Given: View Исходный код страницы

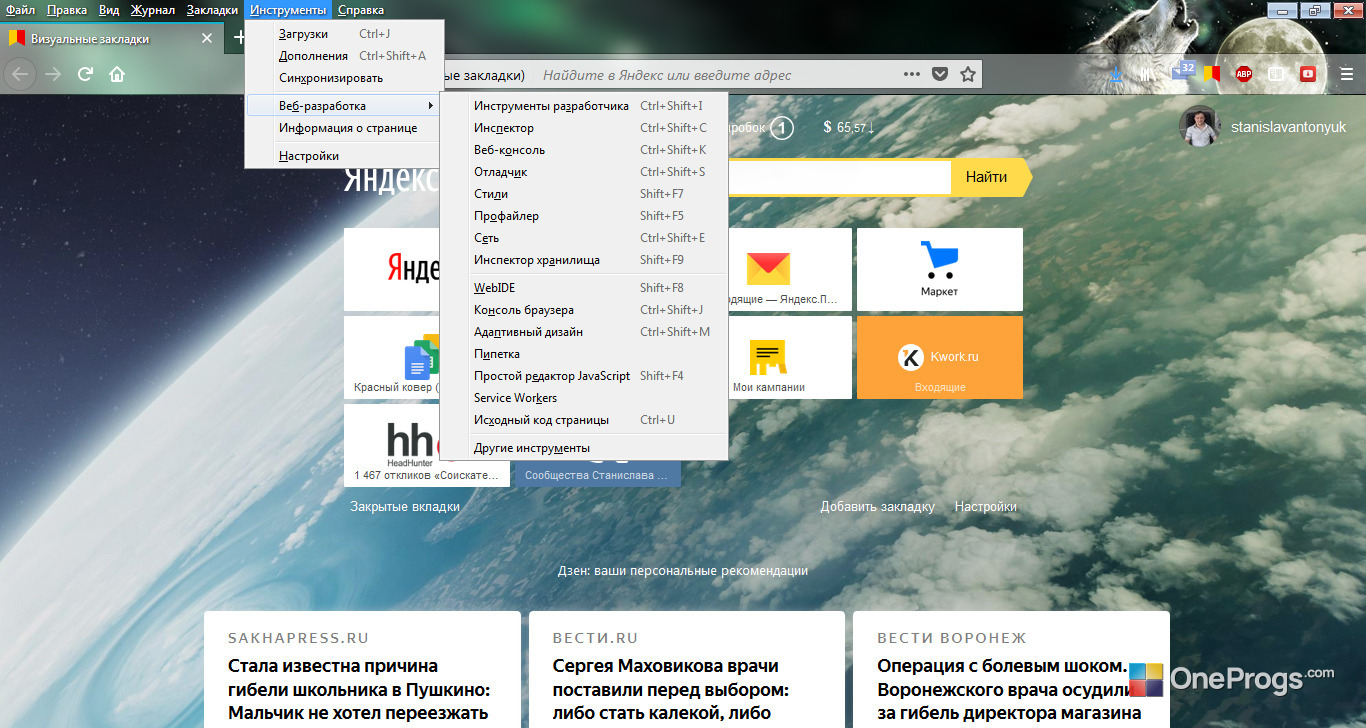Looking at the screenshot, I should click(x=584, y=420).
